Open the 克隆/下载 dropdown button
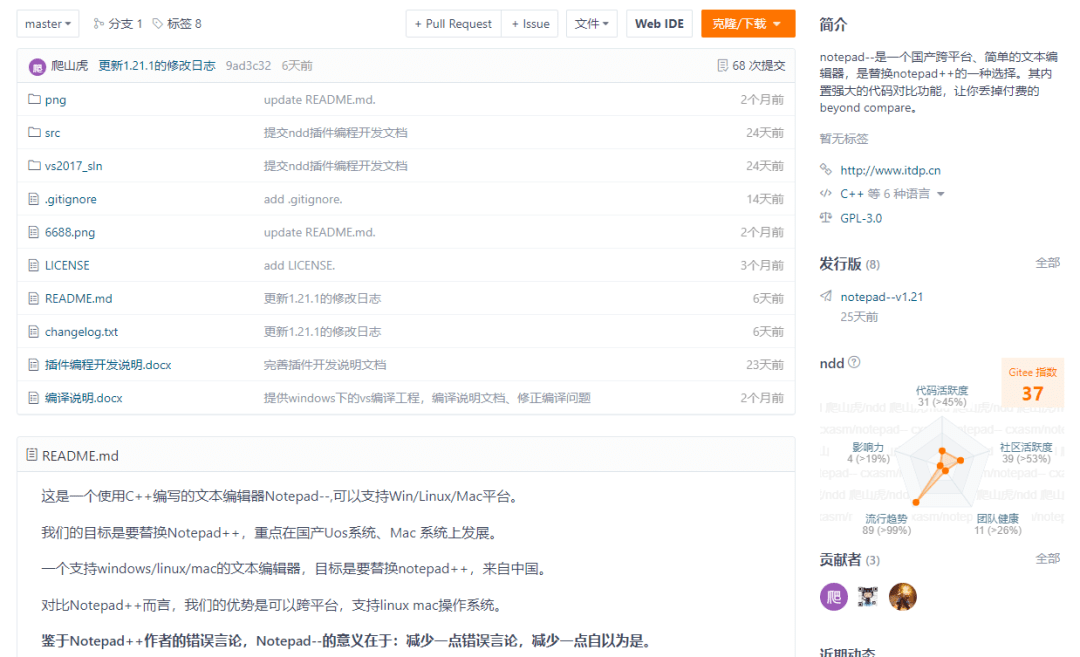Viewport: 1080px width, 657px height. coord(748,24)
